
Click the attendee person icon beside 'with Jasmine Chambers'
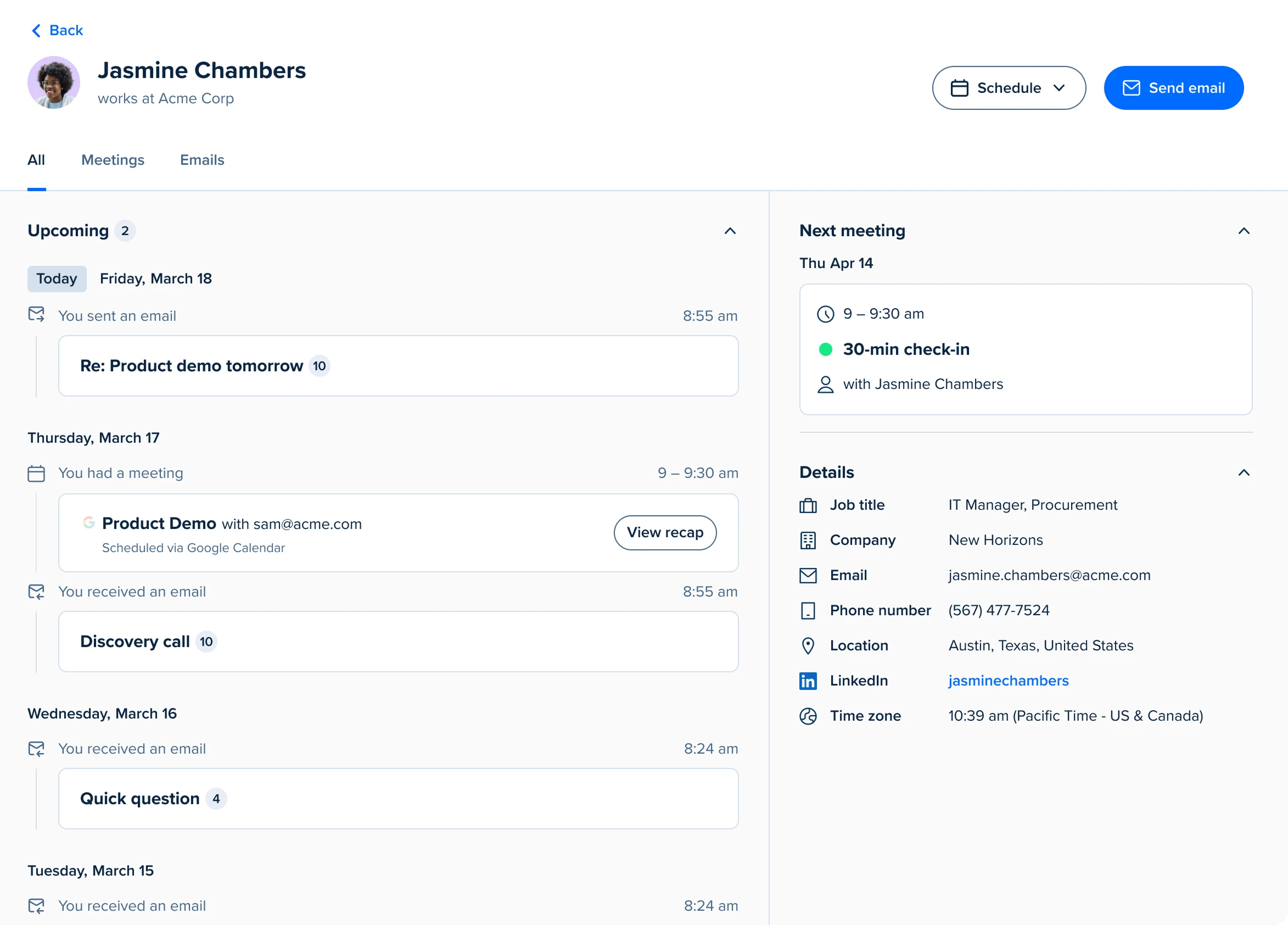point(825,383)
